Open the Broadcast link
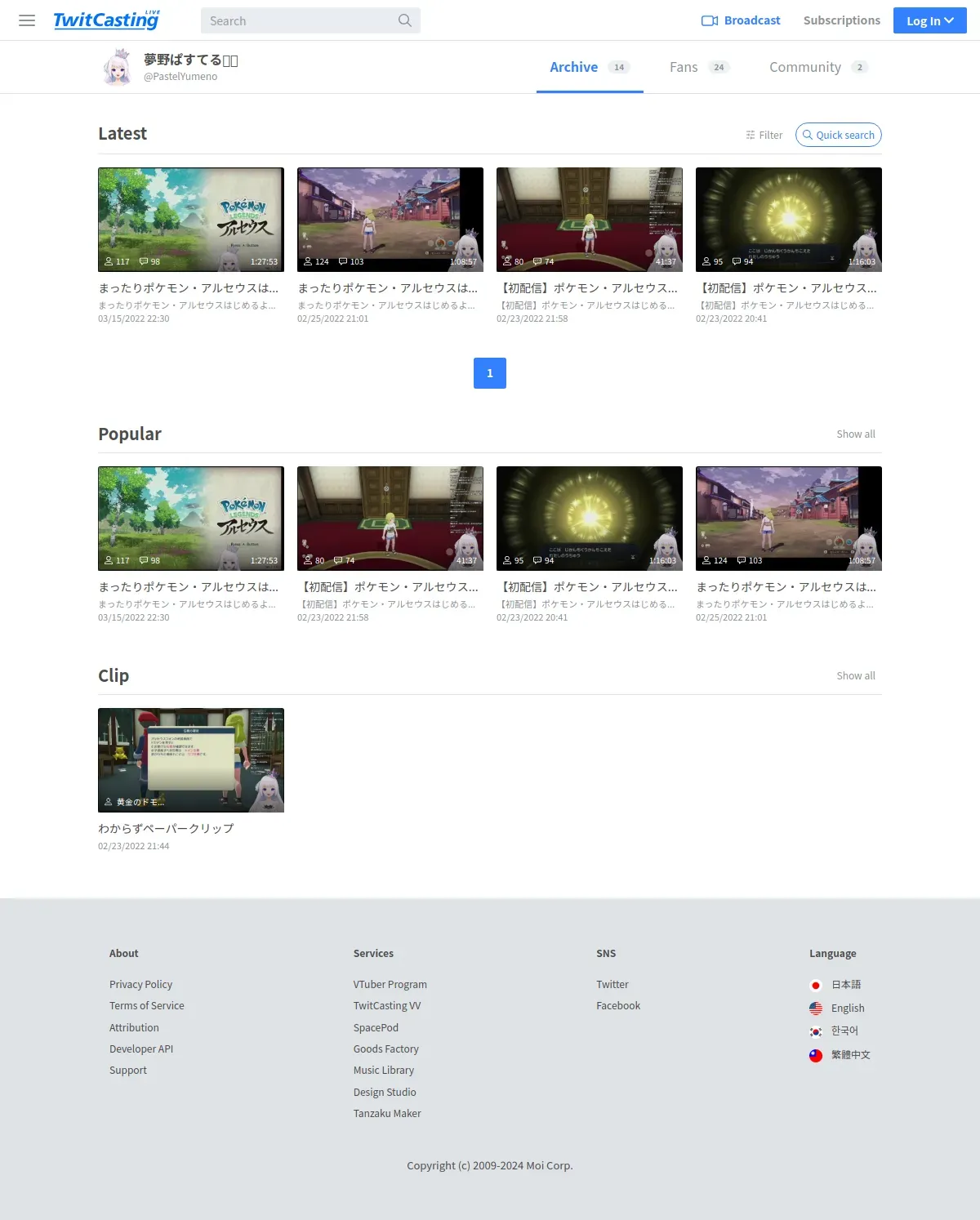The height and width of the screenshot is (1220, 980). click(x=741, y=20)
